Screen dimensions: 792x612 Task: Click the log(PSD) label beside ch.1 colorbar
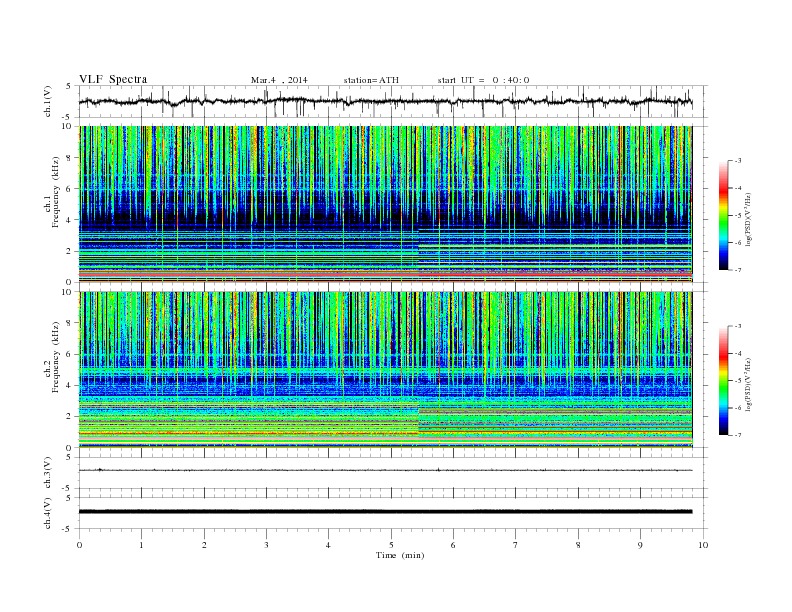pos(748,220)
